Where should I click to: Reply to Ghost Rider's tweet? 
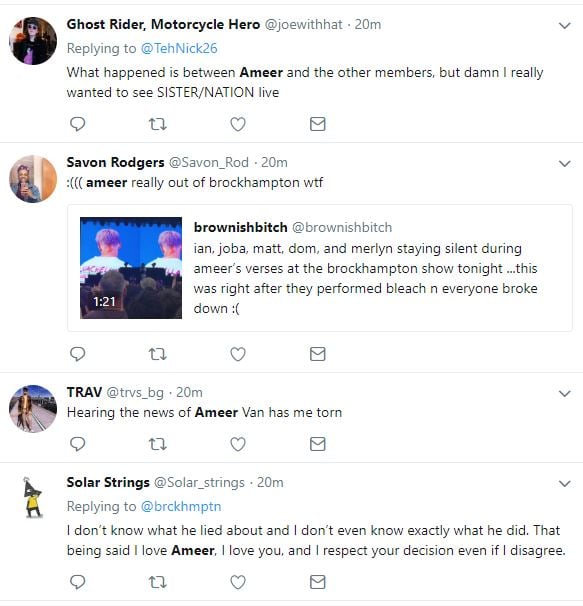coord(77,124)
